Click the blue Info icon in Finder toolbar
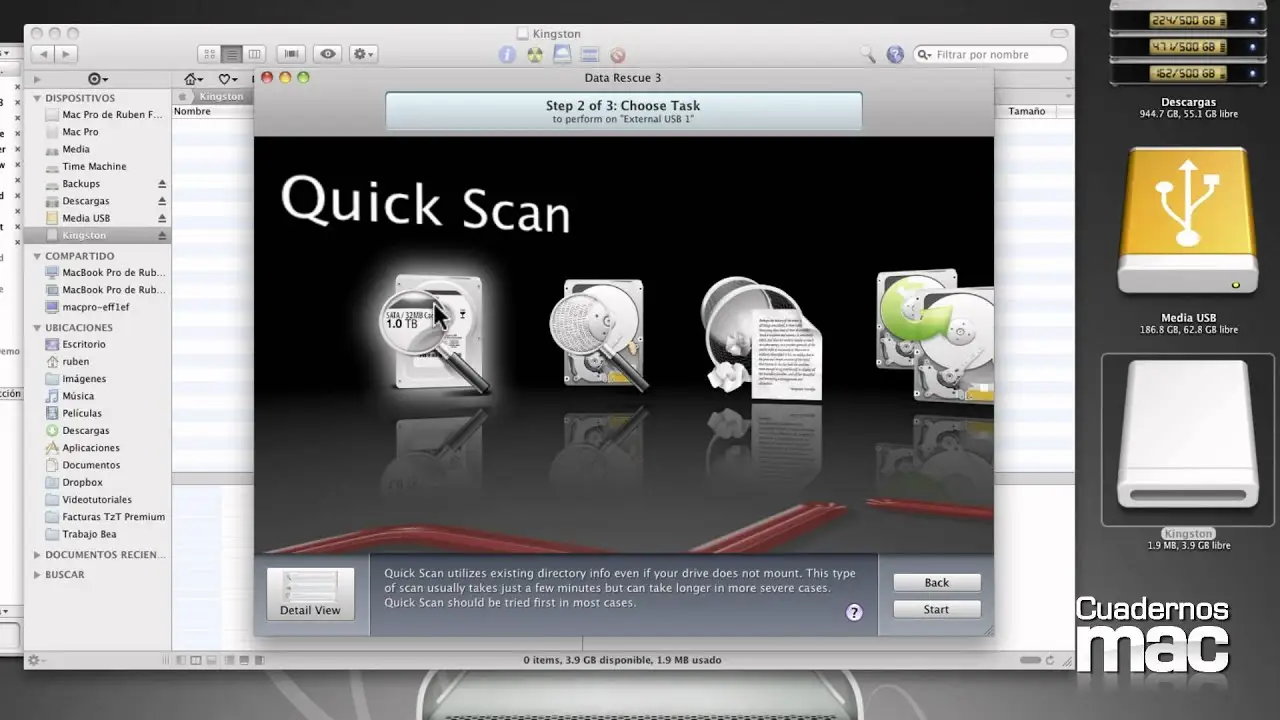 tap(507, 54)
